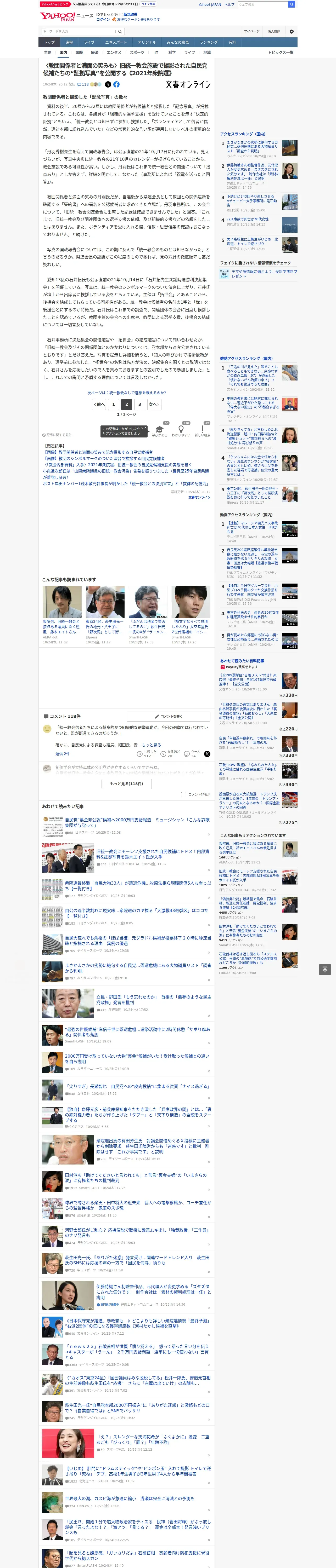Open the 有料 tab

pyautogui.click(x=232, y=42)
